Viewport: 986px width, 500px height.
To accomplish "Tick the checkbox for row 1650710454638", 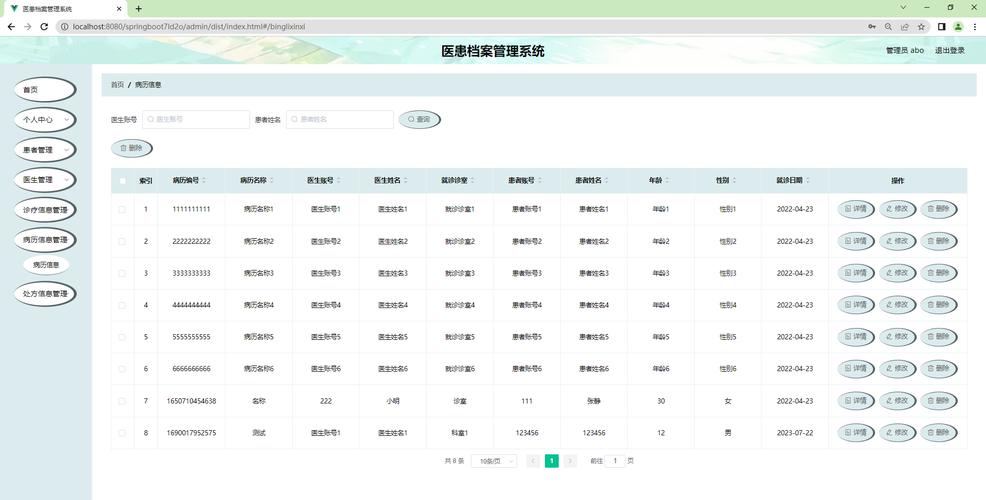I will pos(122,401).
